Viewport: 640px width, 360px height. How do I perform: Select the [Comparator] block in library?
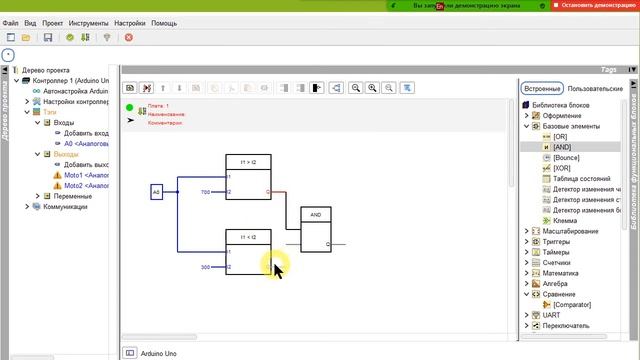[x=572, y=305]
